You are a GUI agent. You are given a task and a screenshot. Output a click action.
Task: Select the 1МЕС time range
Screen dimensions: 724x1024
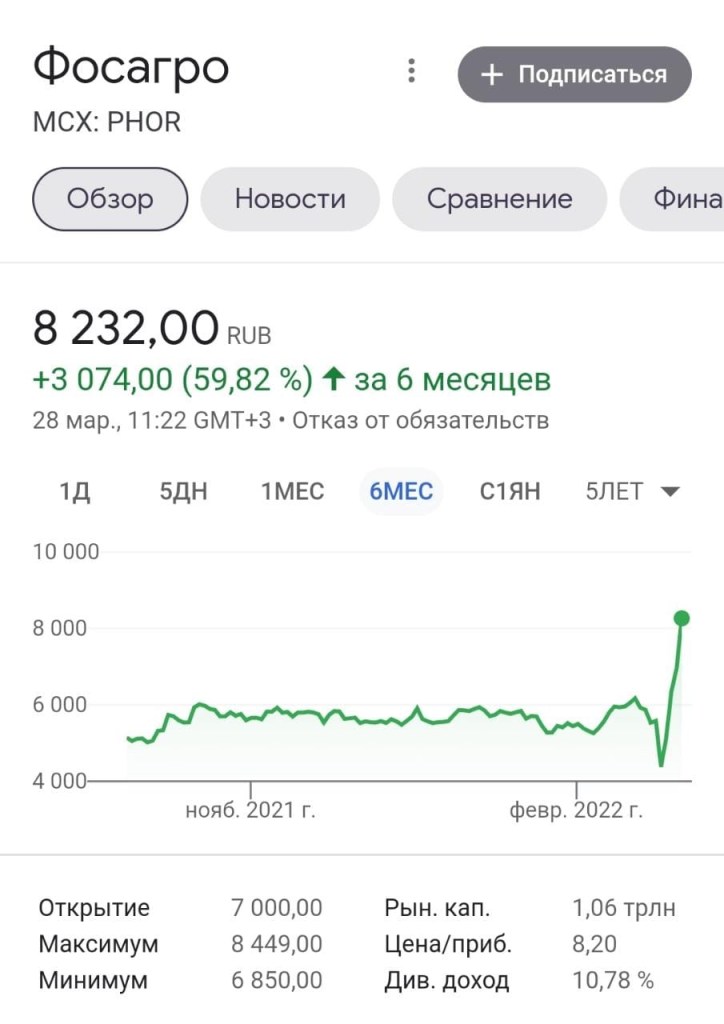click(x=292, y=492)
